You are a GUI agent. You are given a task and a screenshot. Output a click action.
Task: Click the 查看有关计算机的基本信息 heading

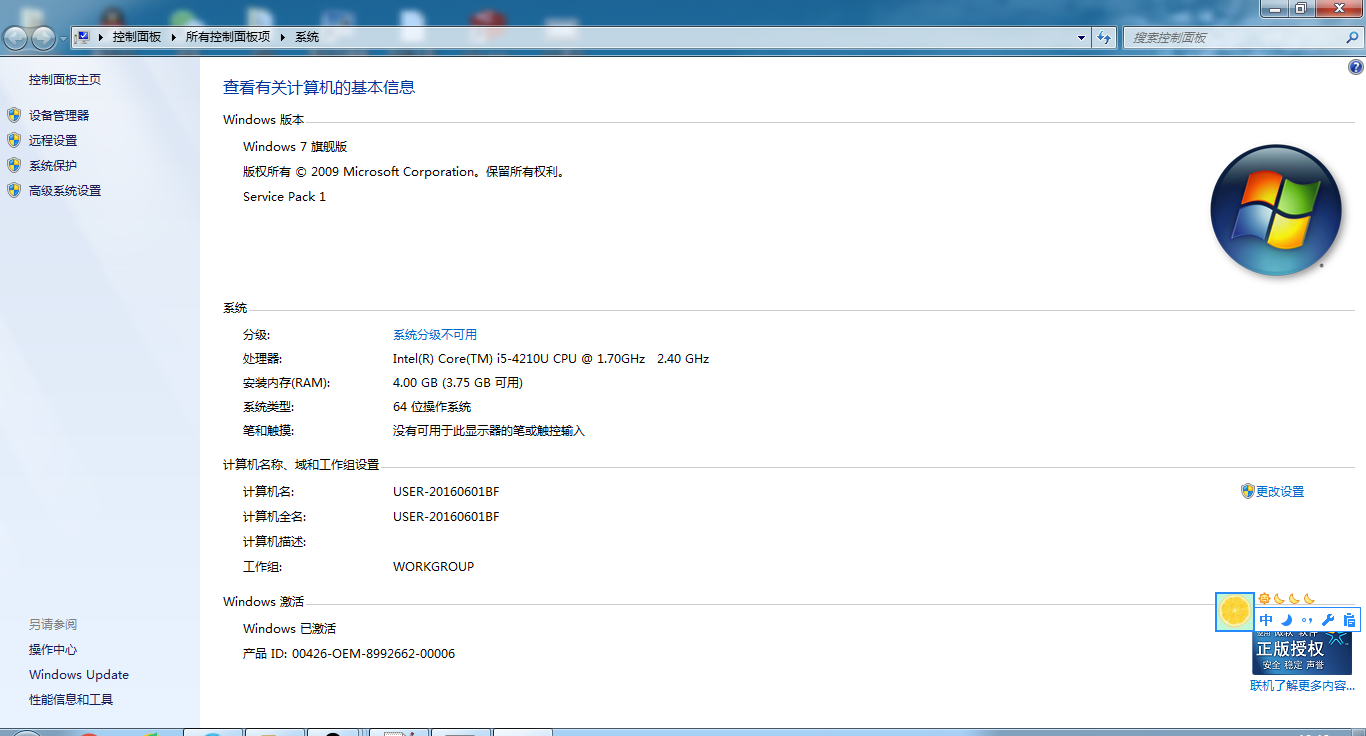coord(319,88)
